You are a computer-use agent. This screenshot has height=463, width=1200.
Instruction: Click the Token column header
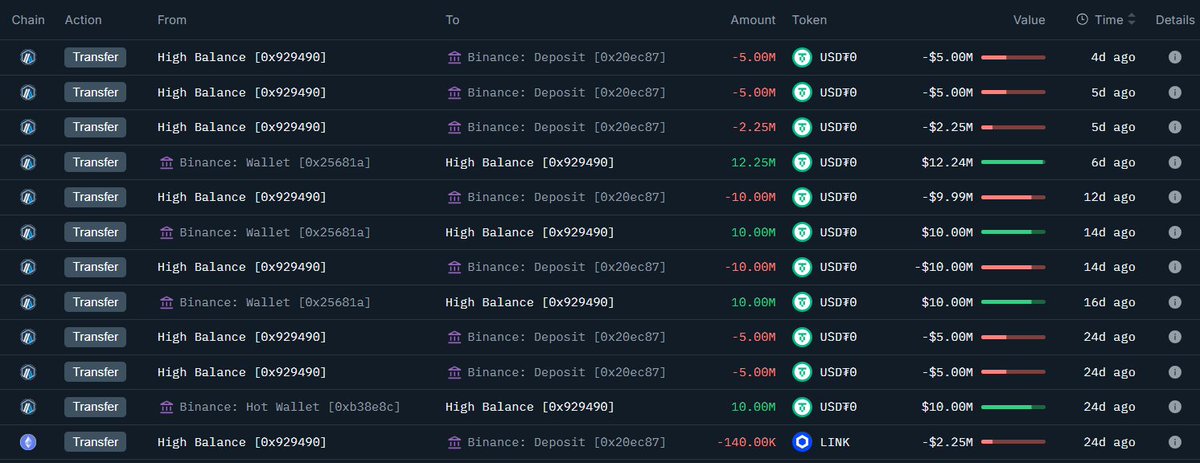(x=810, y=20)
